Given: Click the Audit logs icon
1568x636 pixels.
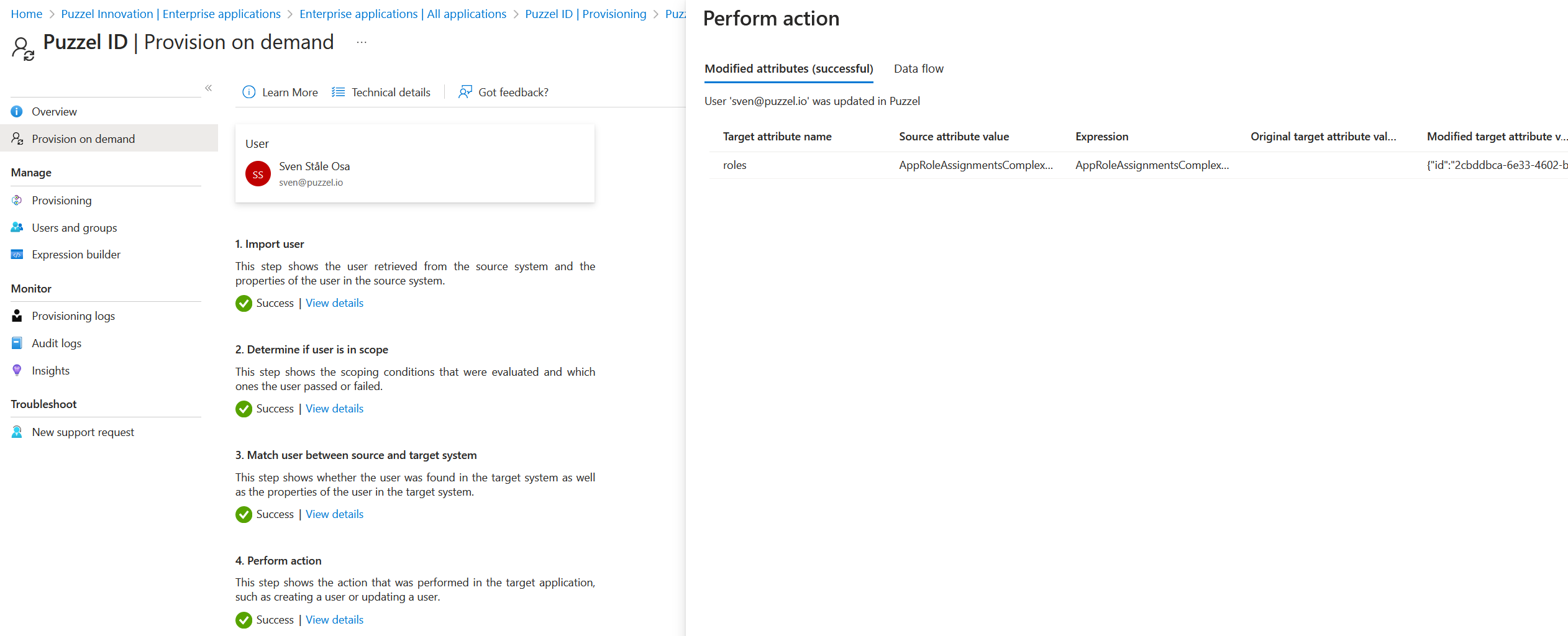Looking at the screenshot, I should coord(17,343).
